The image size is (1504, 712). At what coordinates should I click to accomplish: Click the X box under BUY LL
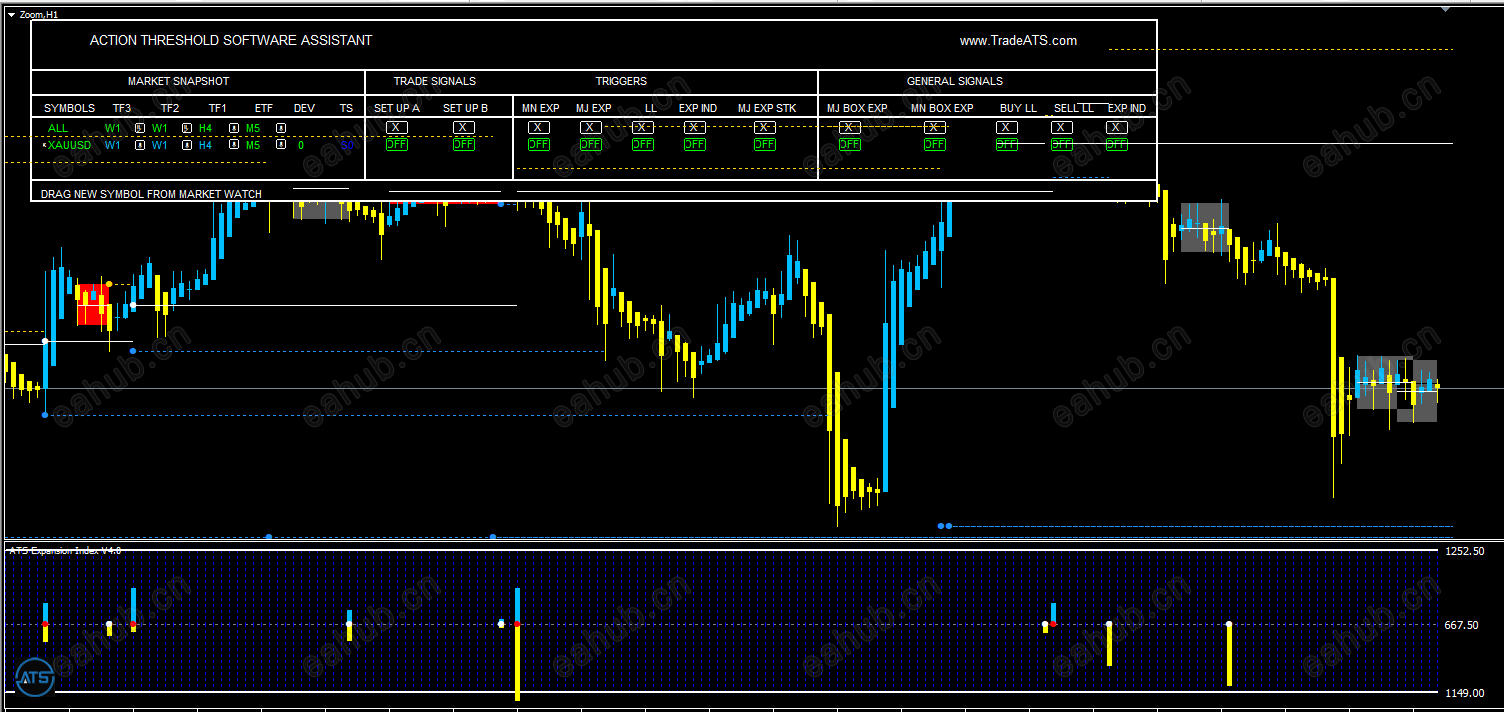(x=1007, y=127)
